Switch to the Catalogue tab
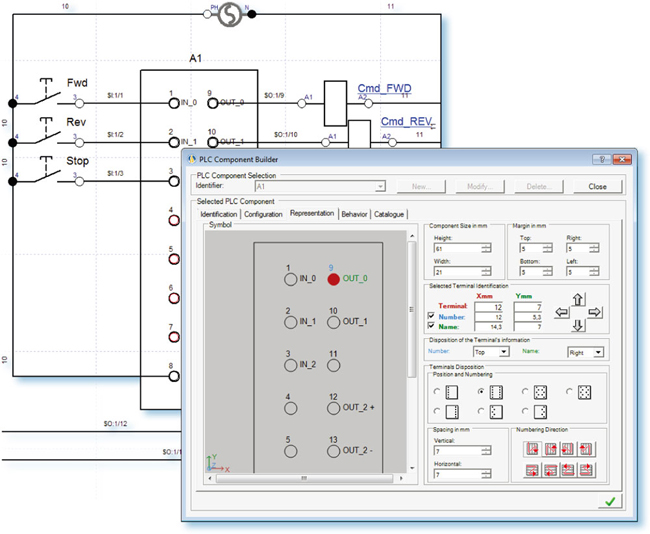Viewport: 650px width, 534px height. pos(389,214)
